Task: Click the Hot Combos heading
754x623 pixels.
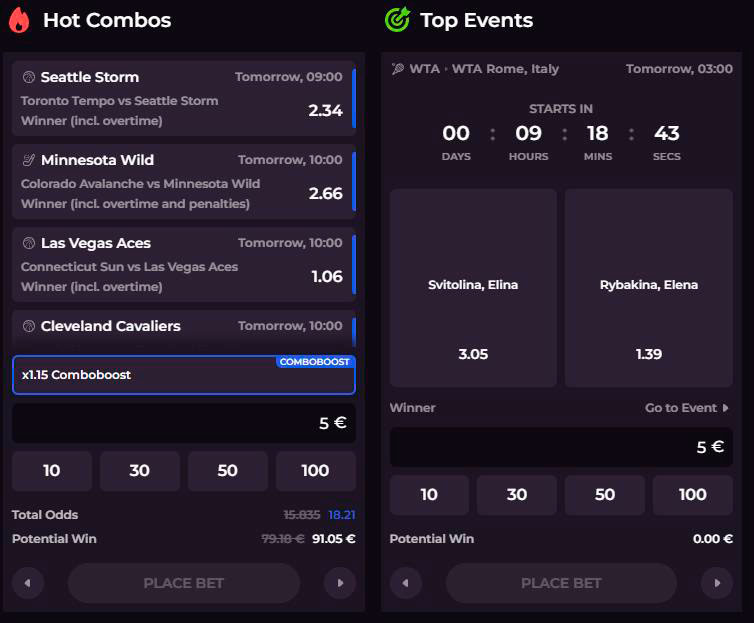Action: [107, 20]
